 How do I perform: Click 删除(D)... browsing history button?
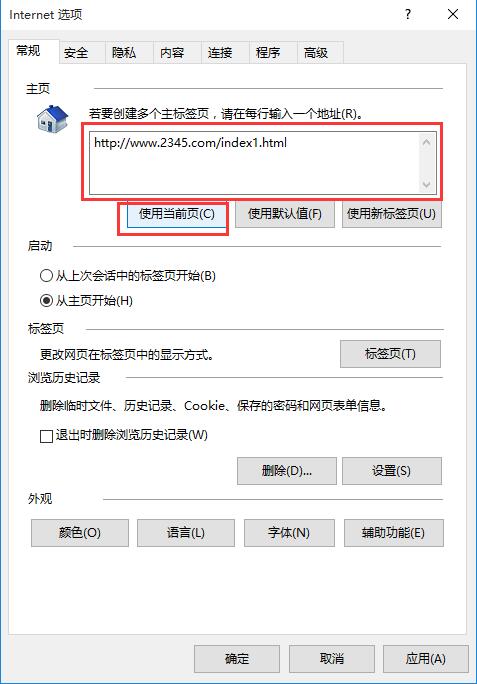(287, 471)
